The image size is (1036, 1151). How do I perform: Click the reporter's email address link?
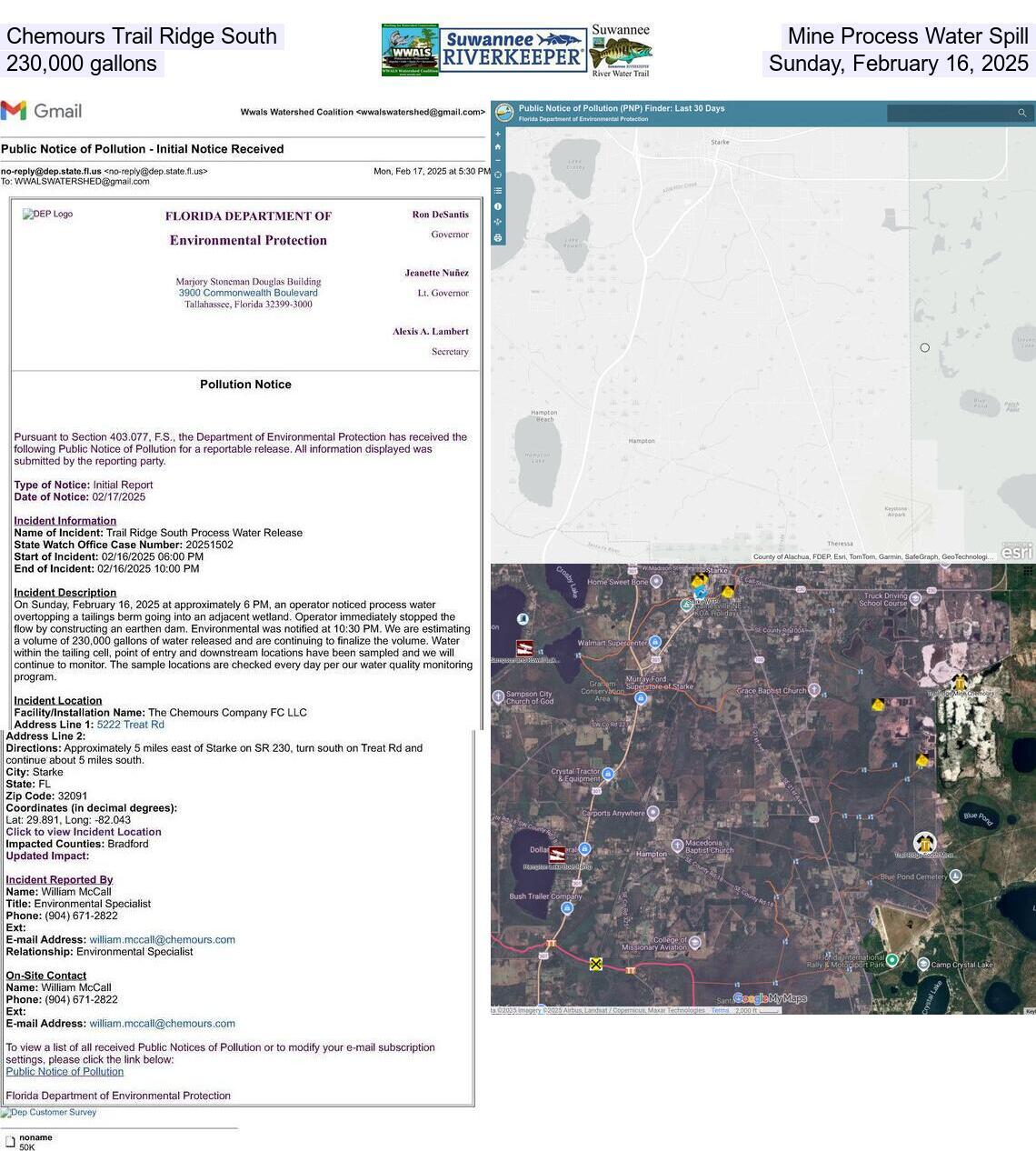163,940
